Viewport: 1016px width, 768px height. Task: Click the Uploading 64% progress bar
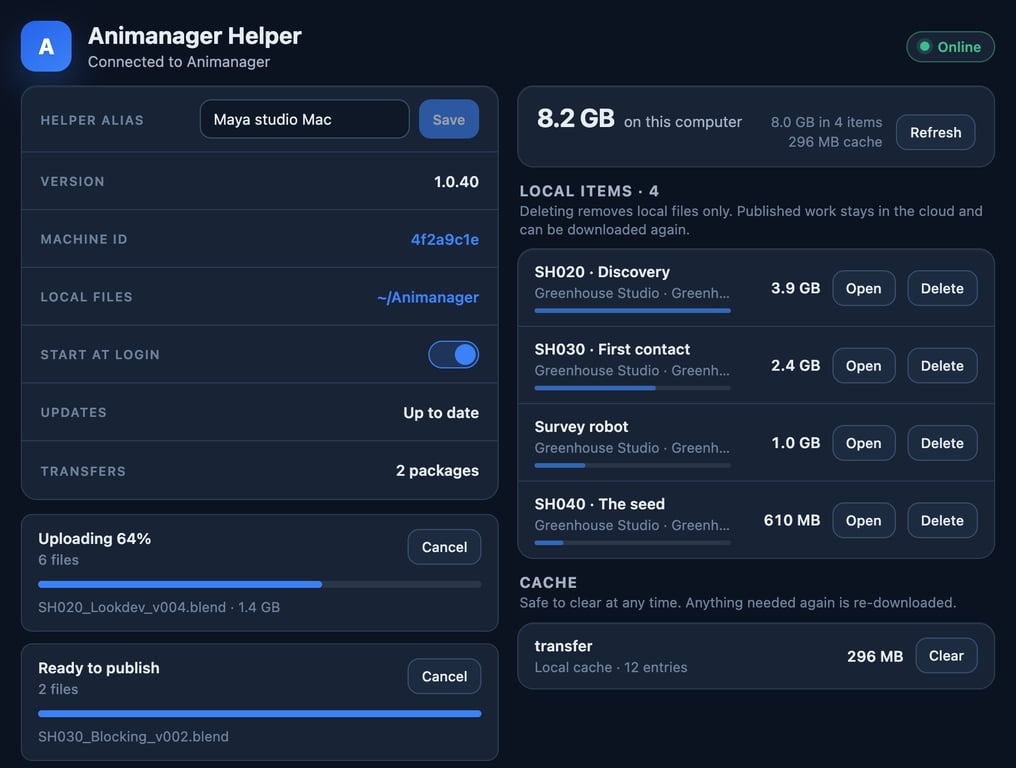coord(259,584)
